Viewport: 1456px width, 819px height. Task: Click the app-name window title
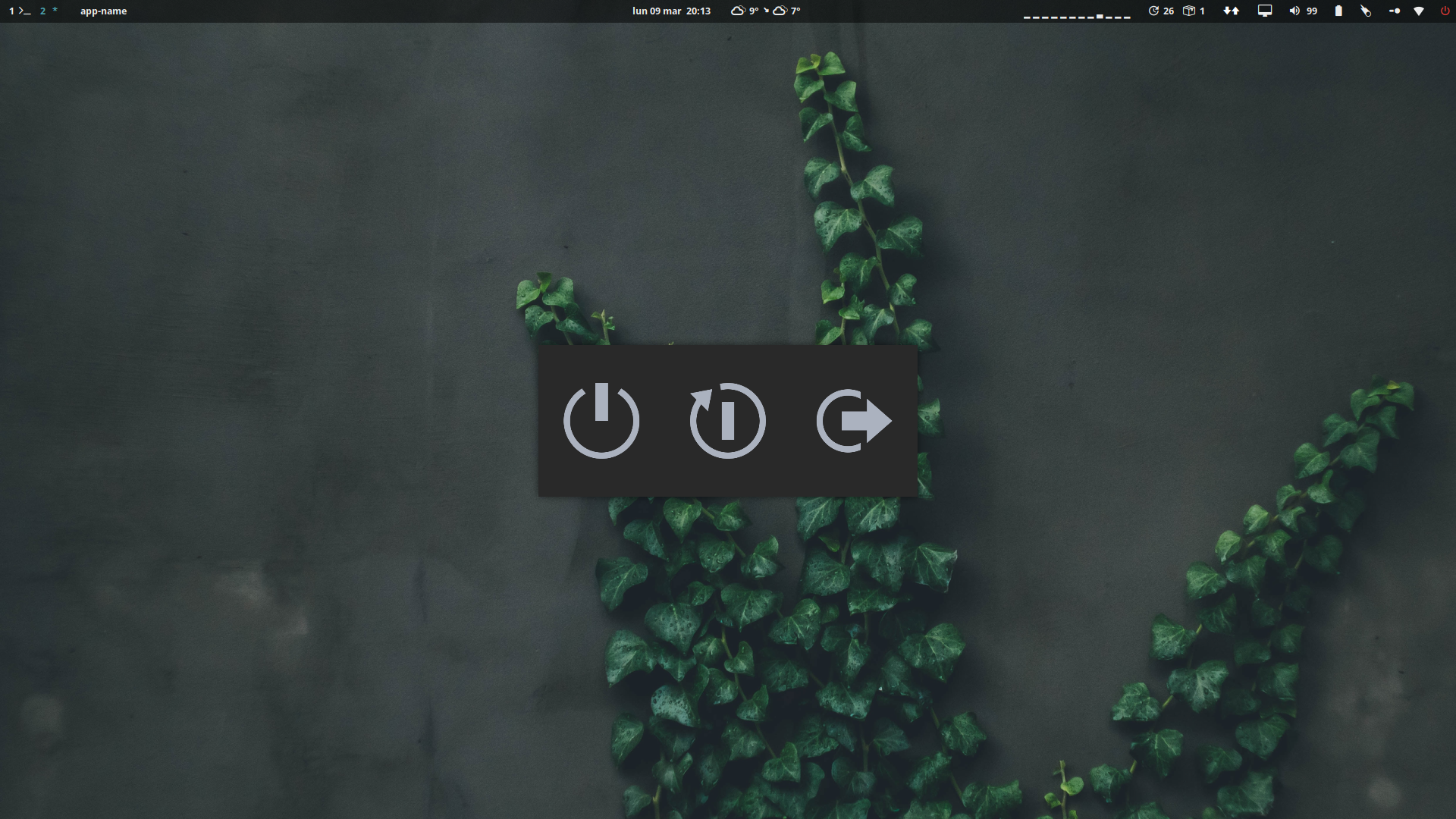(x=103, y=11)
